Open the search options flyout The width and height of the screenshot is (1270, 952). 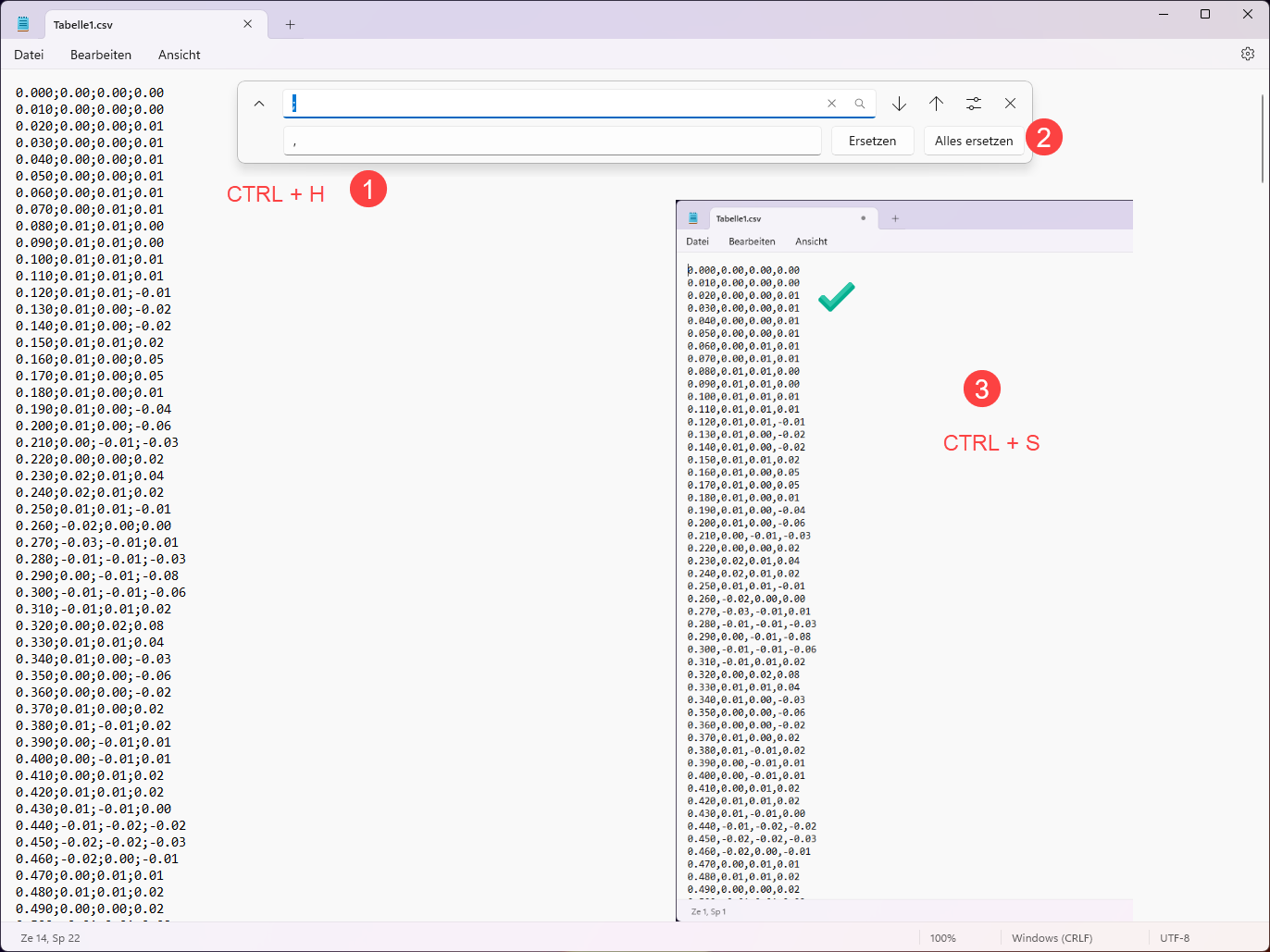click(973, 103)
